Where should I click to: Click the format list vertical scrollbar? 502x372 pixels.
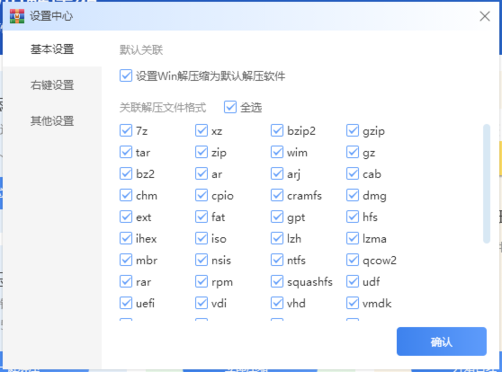tap(486, 184)
